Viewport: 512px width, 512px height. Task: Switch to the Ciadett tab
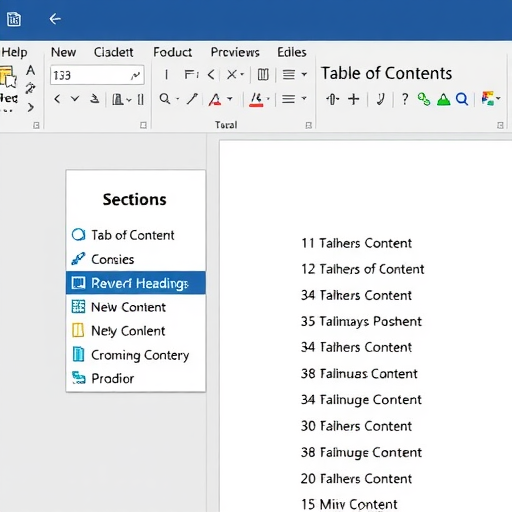point(113,52)
